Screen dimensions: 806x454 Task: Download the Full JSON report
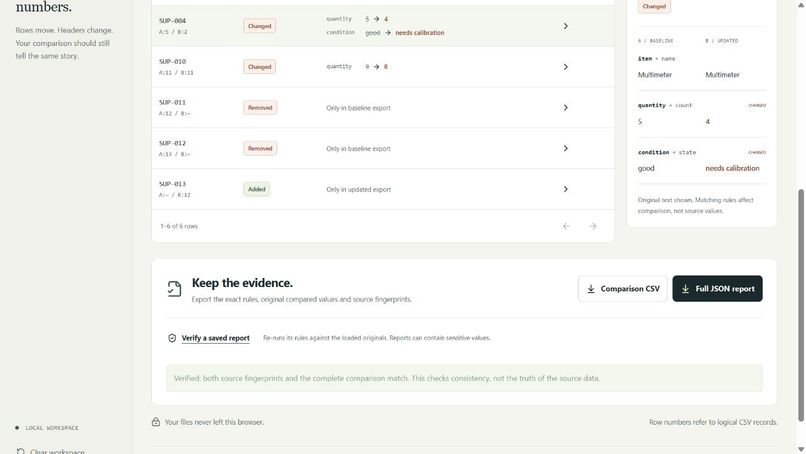(717, 288)
